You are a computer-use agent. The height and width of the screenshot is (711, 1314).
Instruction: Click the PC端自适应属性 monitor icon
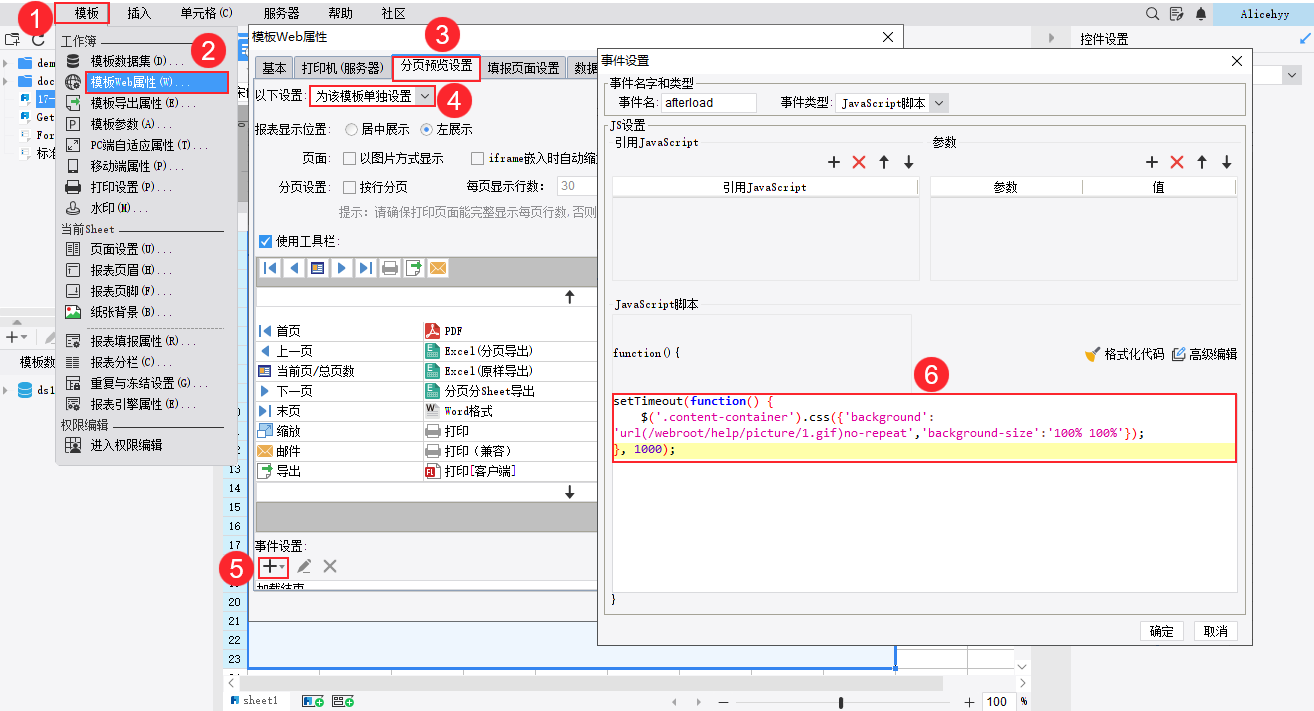pyautogui.click(x=73, y=145)
